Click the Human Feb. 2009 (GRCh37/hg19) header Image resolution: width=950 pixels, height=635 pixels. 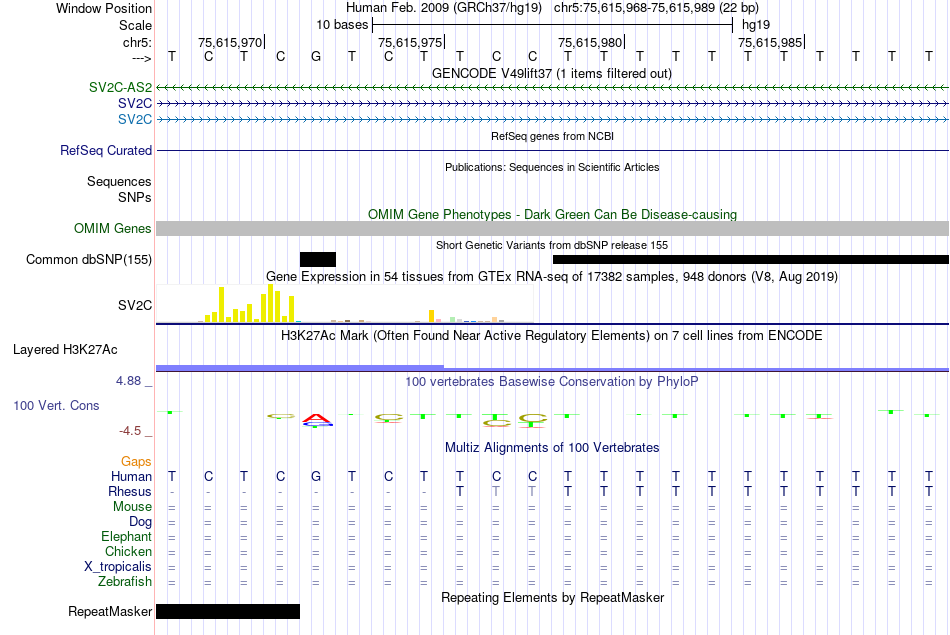[445, 8]
